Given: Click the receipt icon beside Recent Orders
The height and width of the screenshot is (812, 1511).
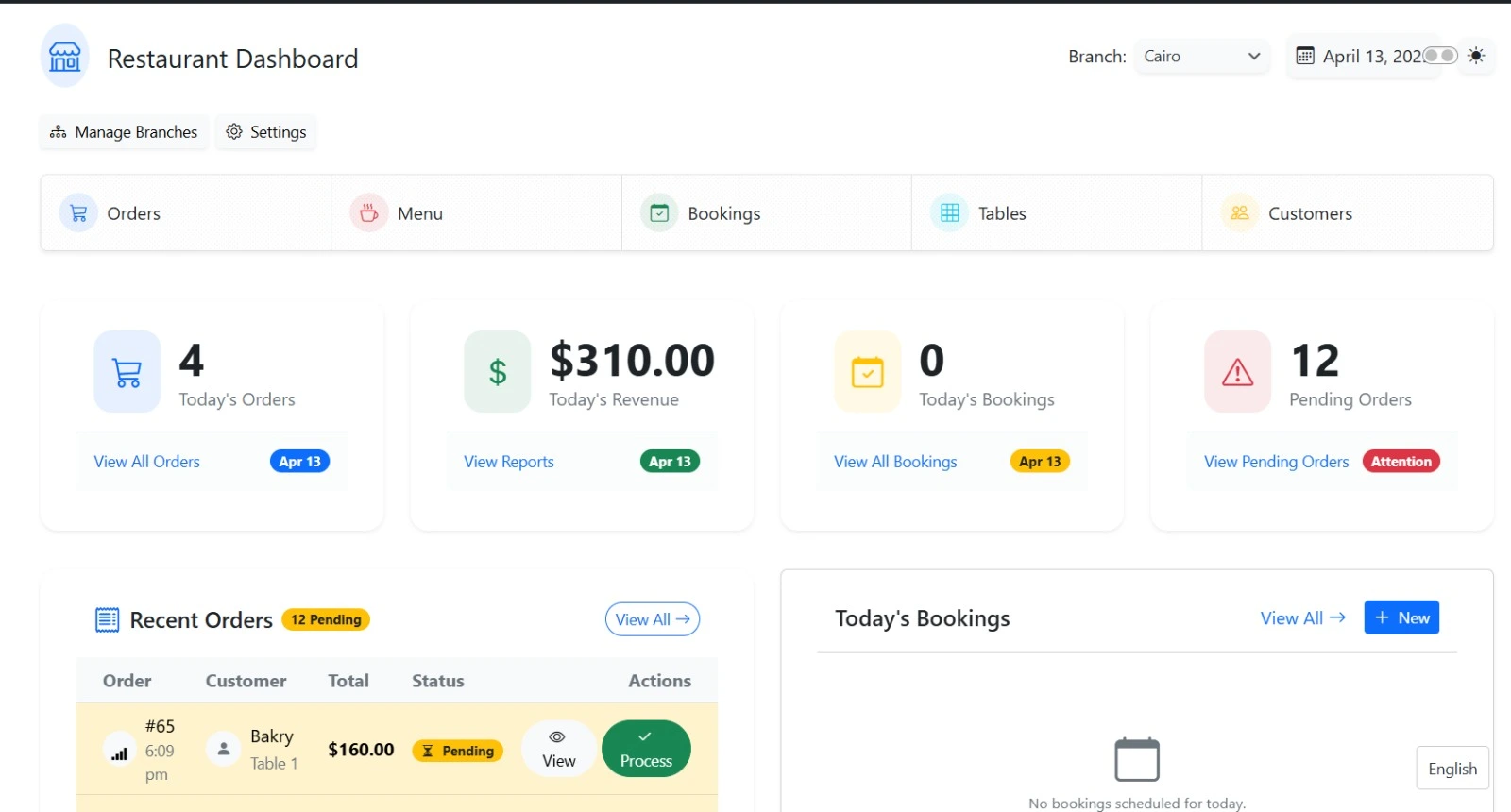Looking at the screenshot, I should [x=109, y=619].
